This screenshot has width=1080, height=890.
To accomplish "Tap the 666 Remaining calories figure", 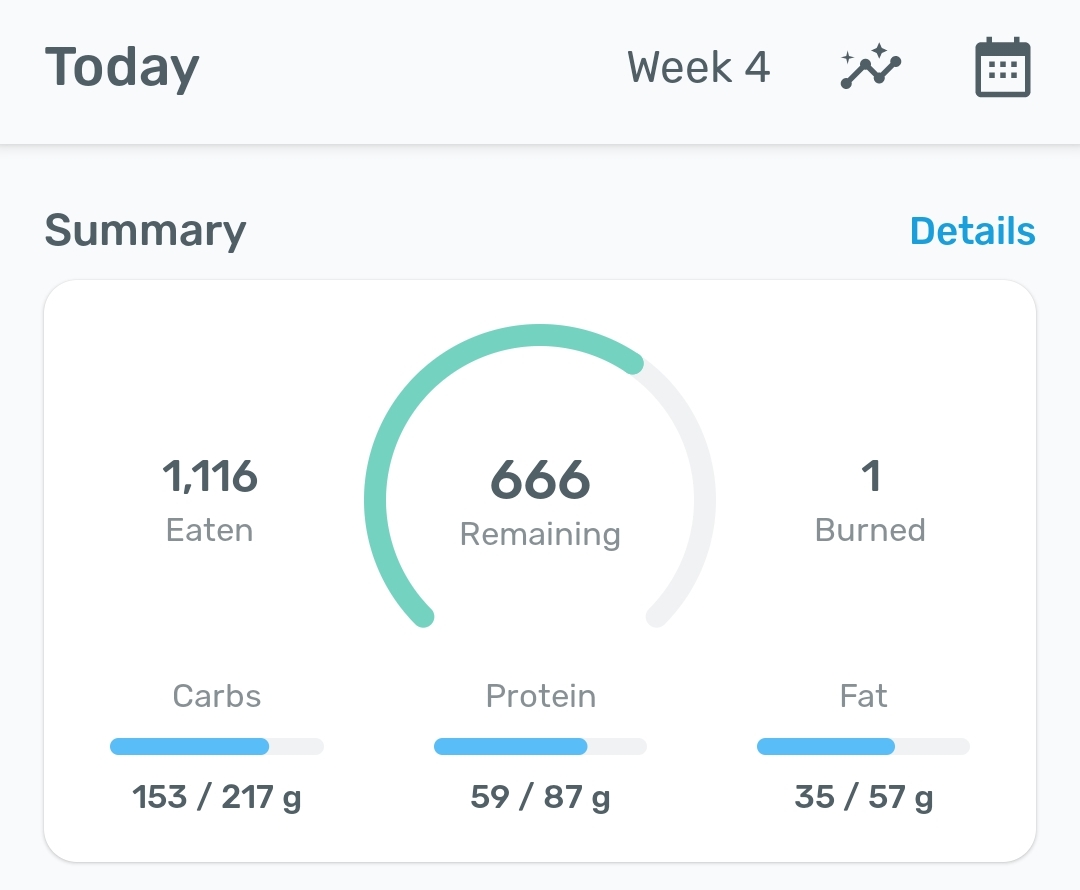I will (x=540, y=480).
